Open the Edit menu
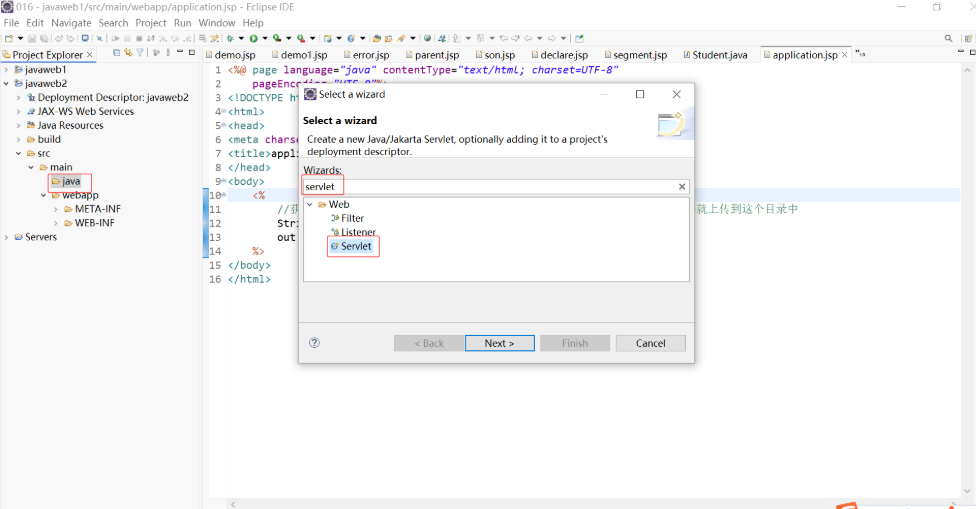 coord(35,23)
